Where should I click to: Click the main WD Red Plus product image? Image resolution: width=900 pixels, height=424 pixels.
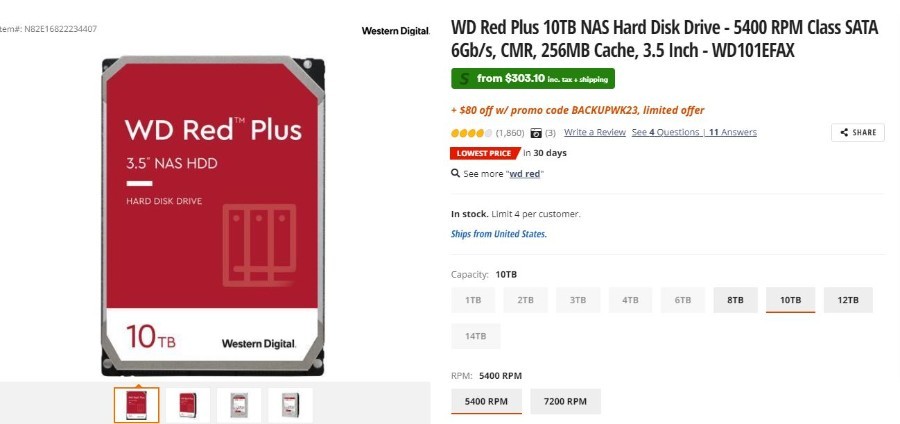213,216
